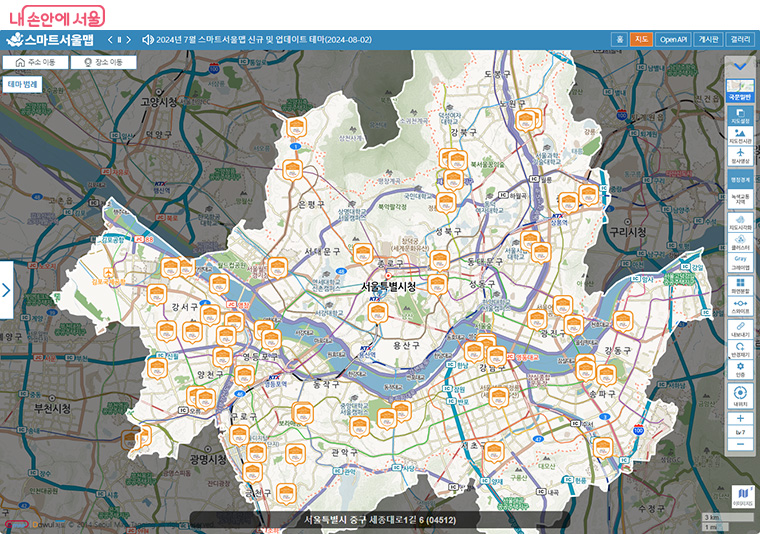Collapse the right toolbar with chevron
Screen dimensions: 760x534
coord(740,68)
